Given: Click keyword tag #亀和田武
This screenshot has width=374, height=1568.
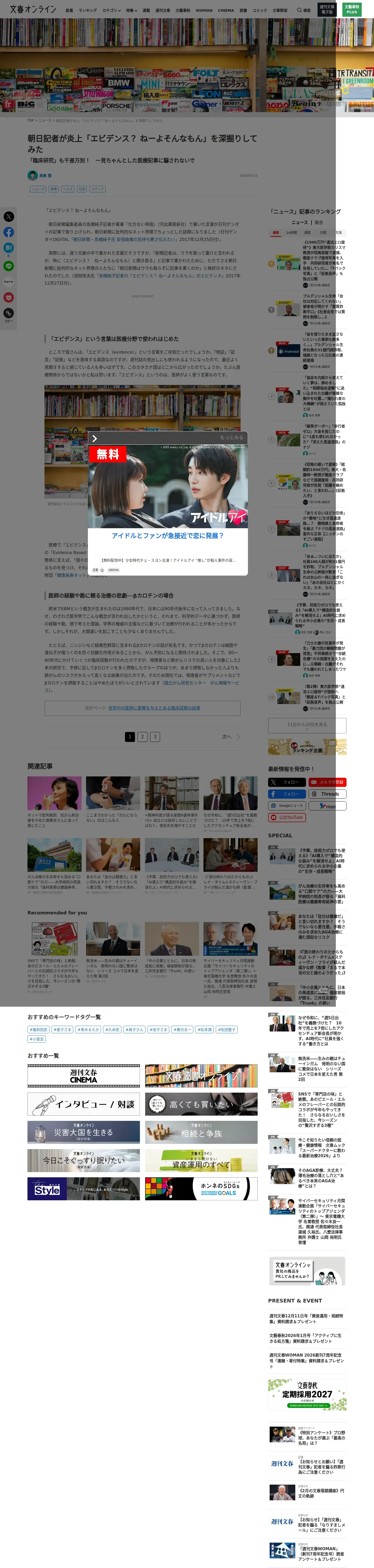Looking at the screenshot, I should (x=39, y=1030).
